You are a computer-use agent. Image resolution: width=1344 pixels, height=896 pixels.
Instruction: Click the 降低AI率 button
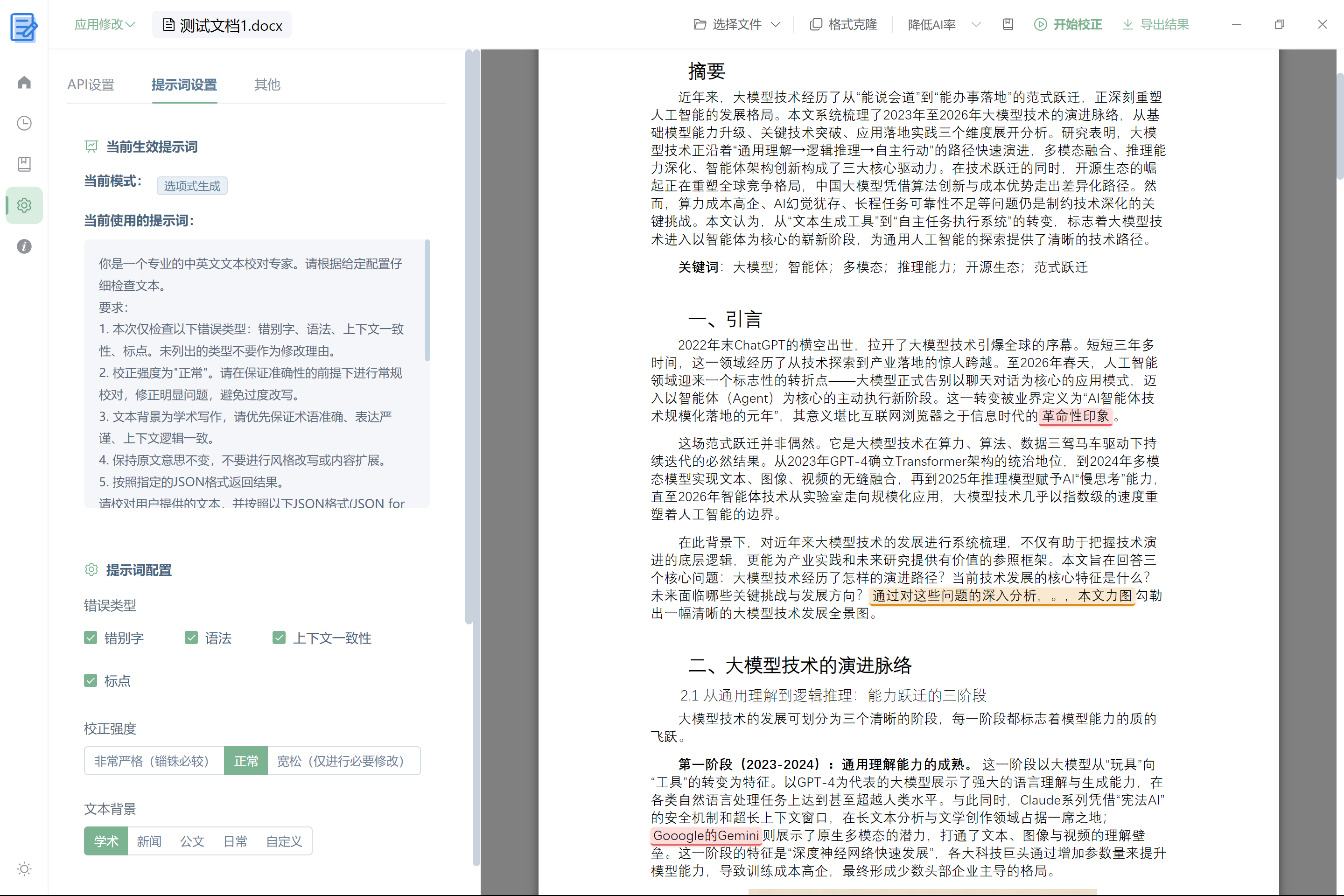pyautogui.click(x=932, y=25)
